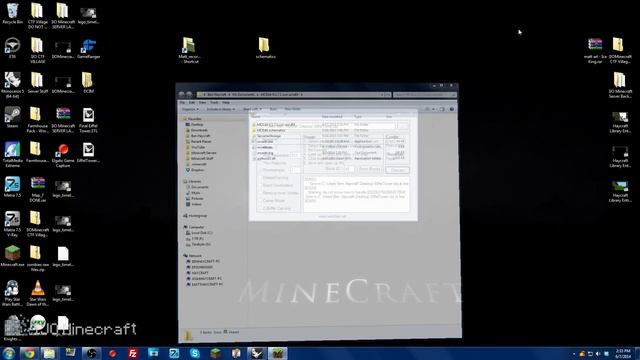
Task: Select the zombies raw files.zip archive
Action: [38, 258]
